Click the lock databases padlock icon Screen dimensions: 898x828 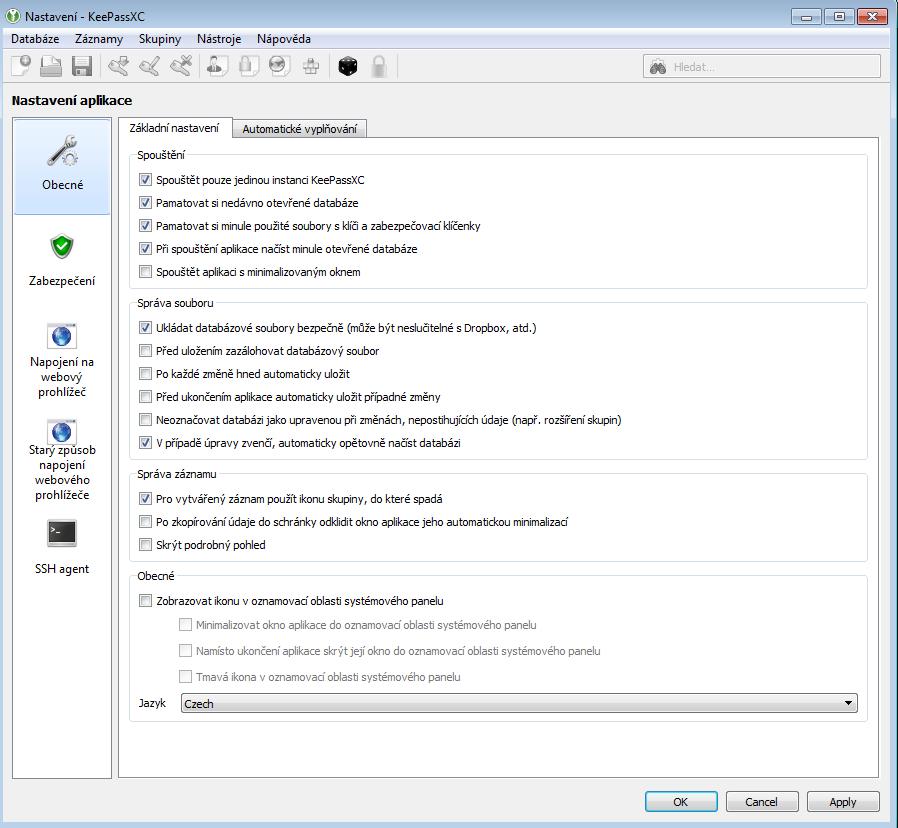click(379, 66)
